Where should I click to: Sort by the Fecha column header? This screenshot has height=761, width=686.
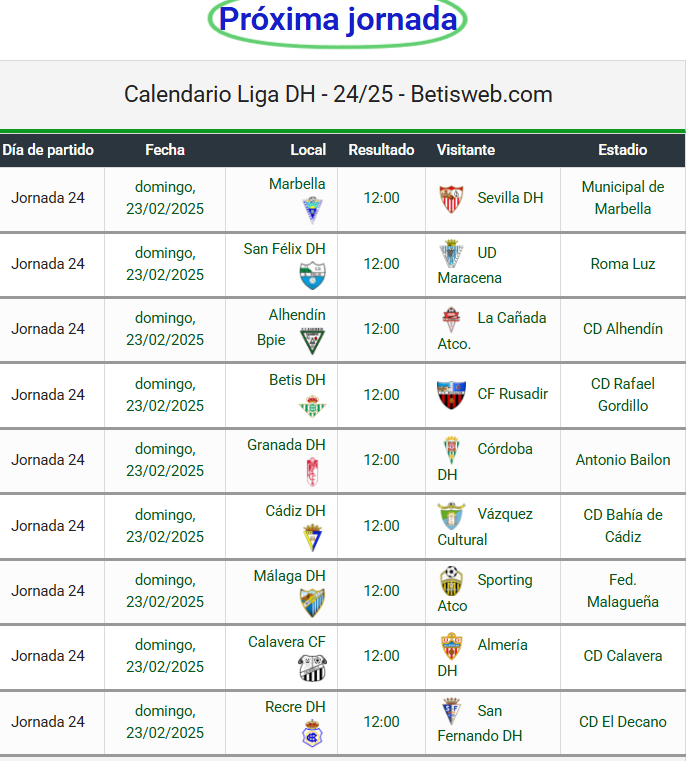[165, 150]
